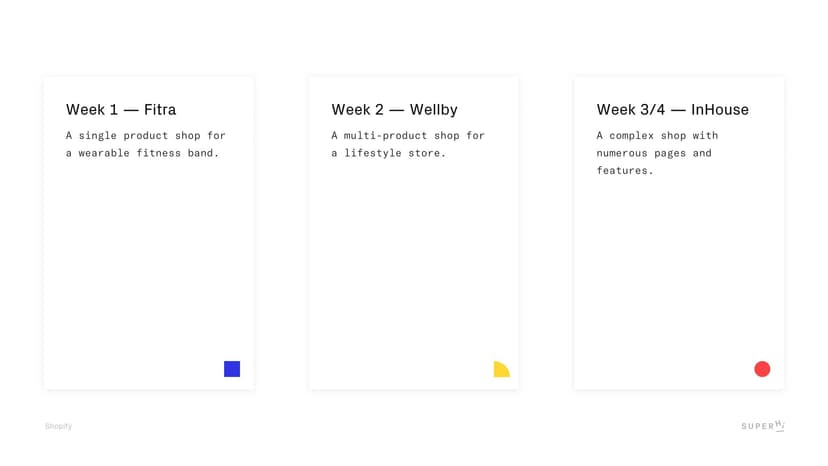
Task: Click the SUPER wordmark in the footer
Action: click(757, 427)
